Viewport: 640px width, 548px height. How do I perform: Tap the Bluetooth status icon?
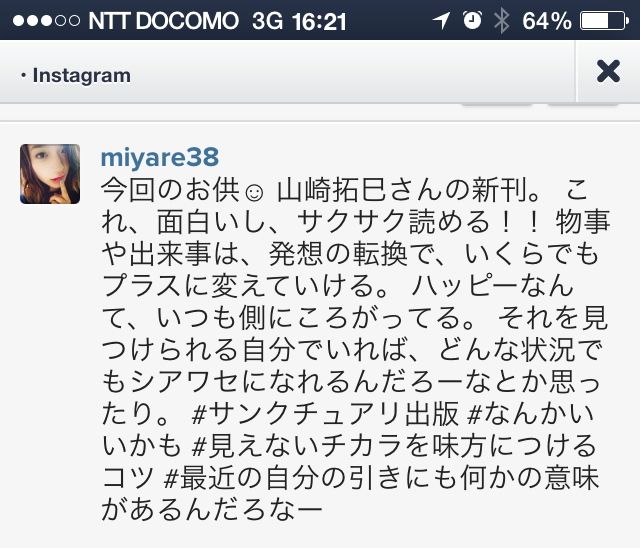point(502,20)
